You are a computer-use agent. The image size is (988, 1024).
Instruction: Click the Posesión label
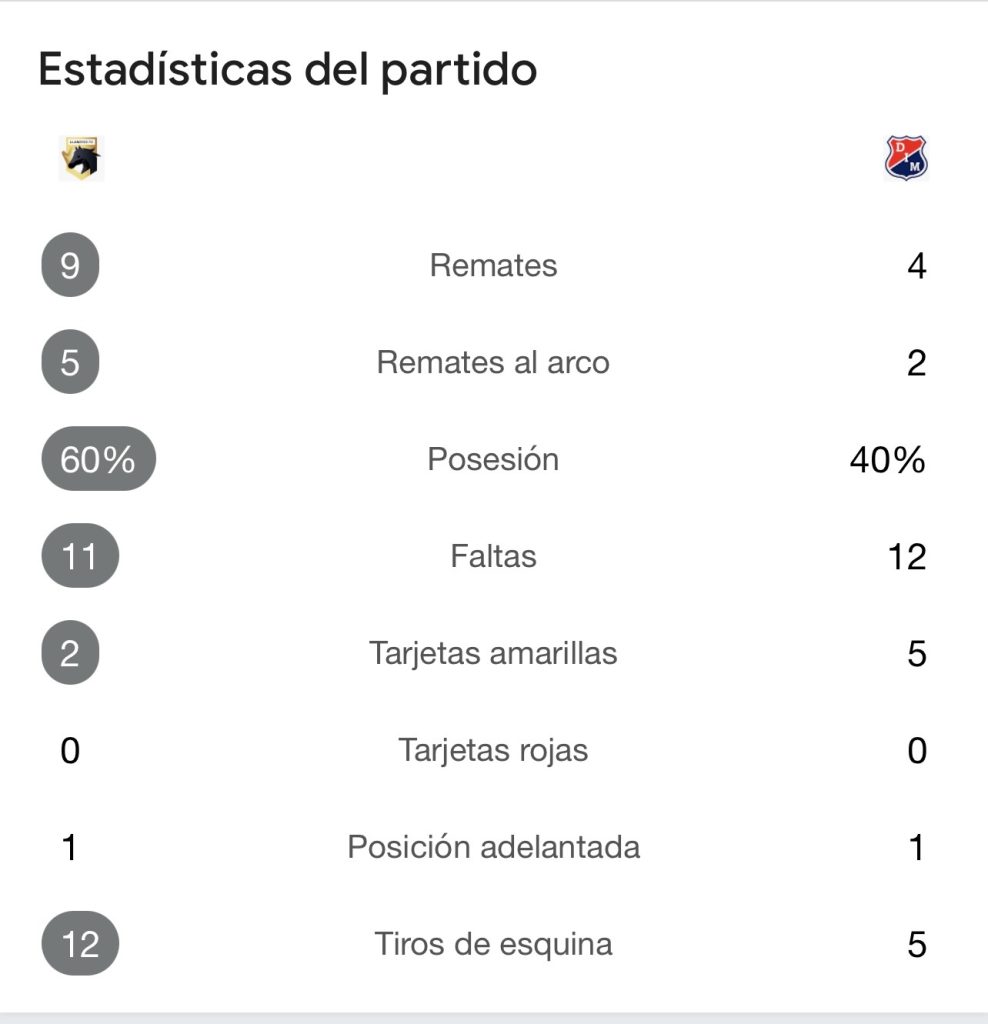(493, 459)
